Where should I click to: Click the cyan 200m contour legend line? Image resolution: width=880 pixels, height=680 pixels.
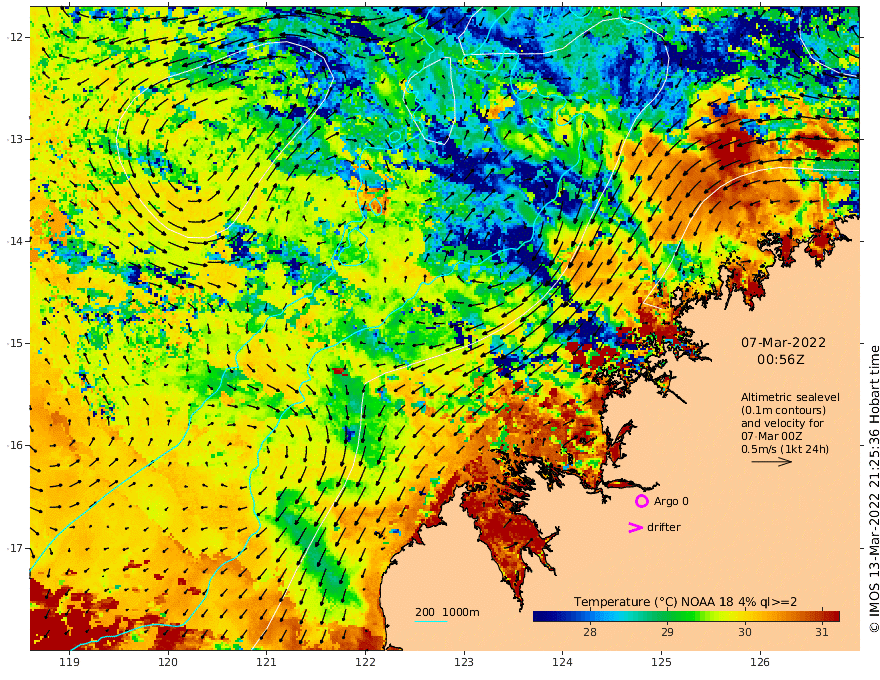(x=431, y=621)
